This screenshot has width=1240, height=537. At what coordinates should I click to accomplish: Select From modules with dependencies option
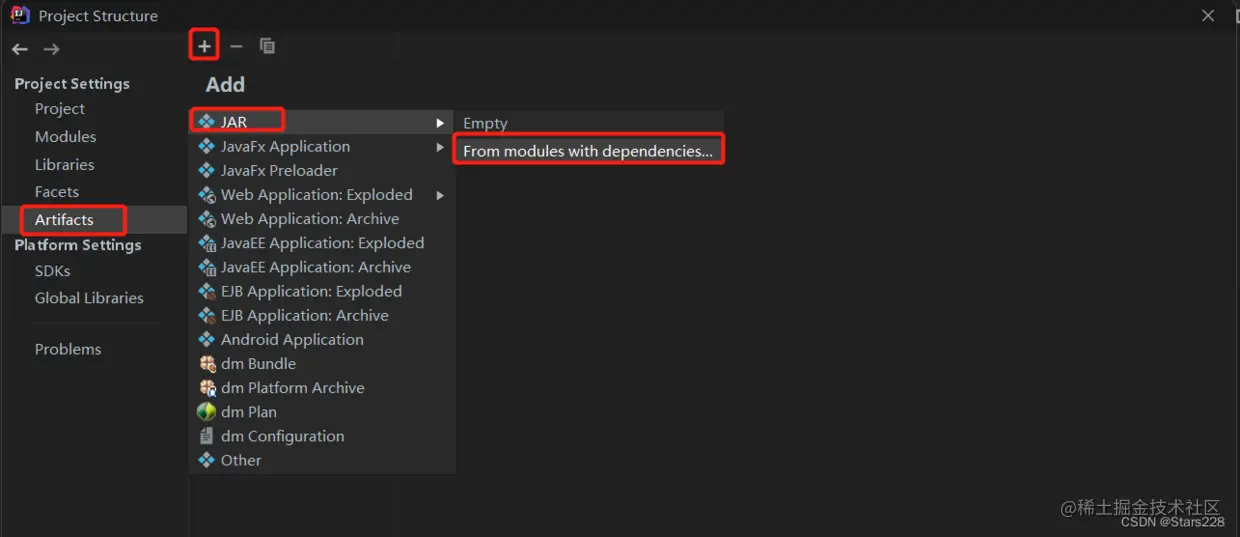pyautogui.click(x=588, y=151)
